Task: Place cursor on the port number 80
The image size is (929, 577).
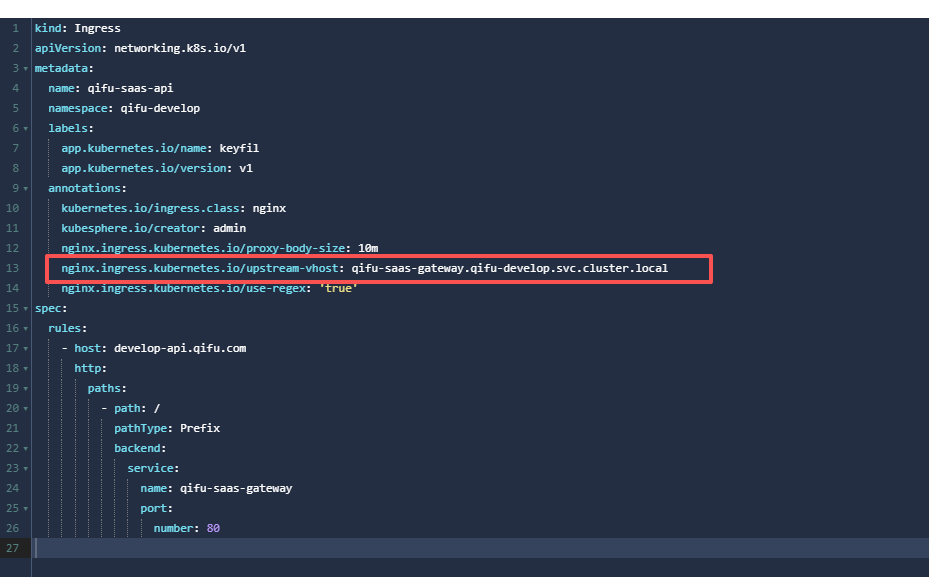Action: tap(213, 528)
